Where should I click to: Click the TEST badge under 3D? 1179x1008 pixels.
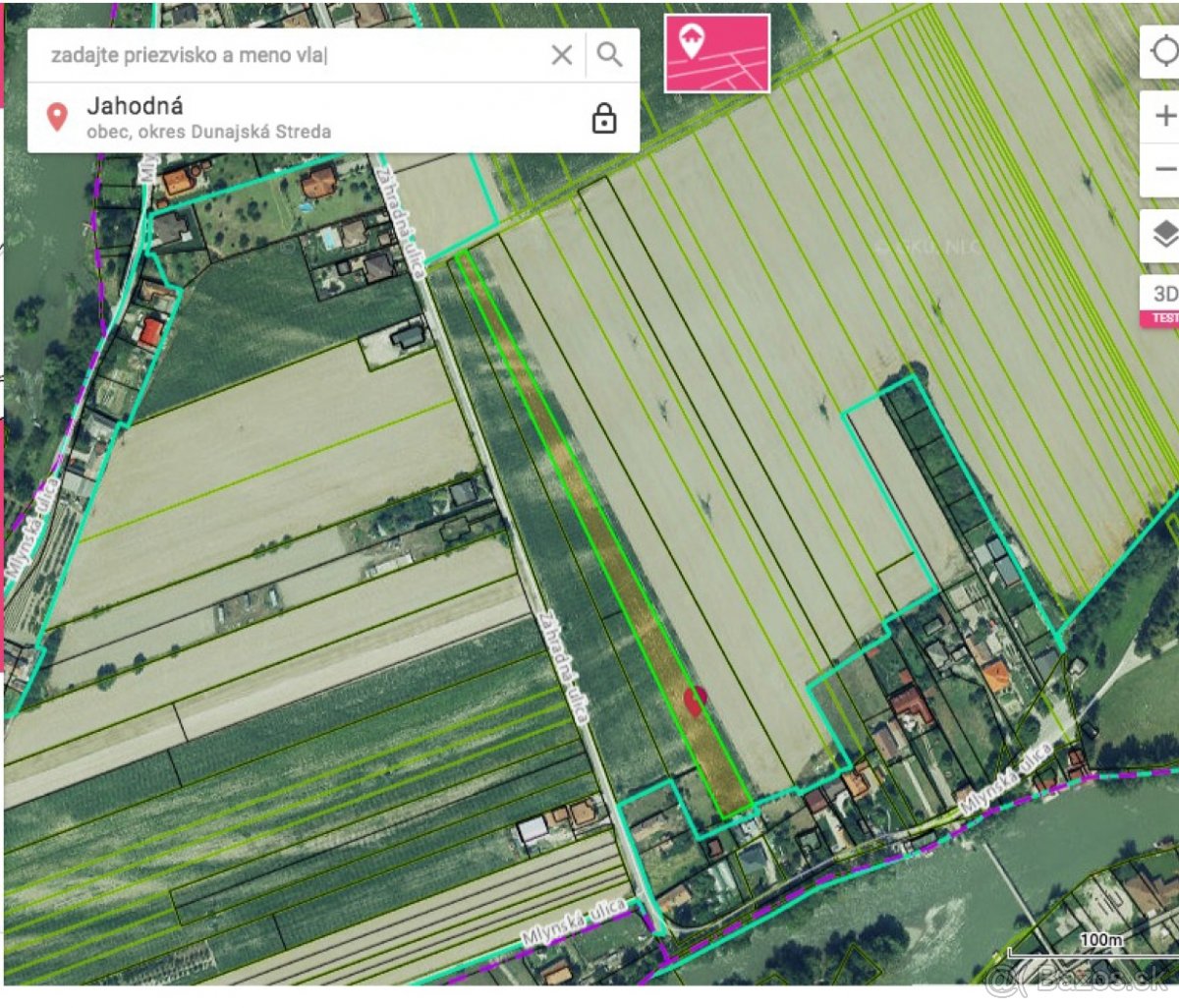1162,318
